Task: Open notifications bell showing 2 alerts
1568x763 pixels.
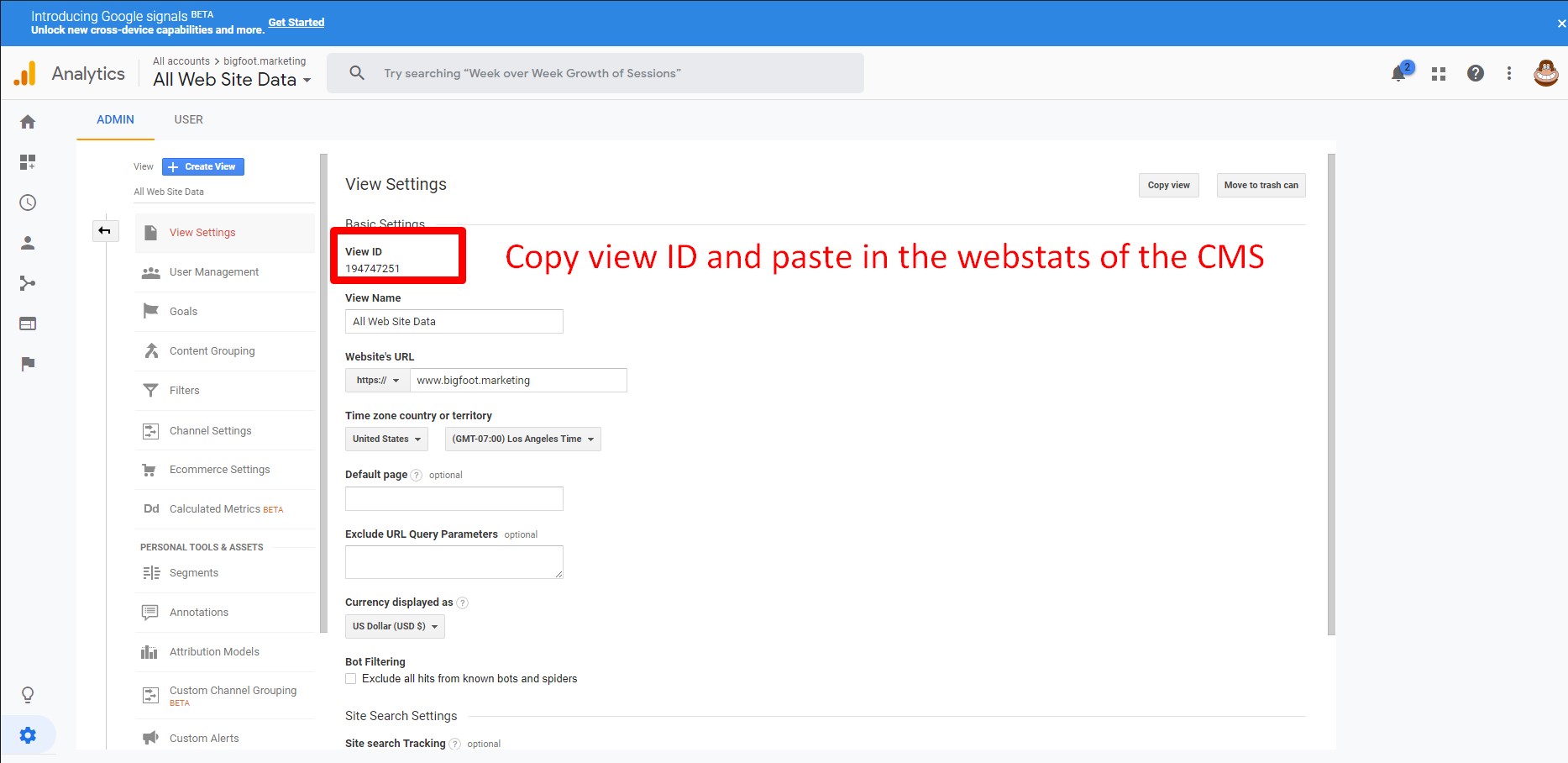Action: (x=1398, y=73)
